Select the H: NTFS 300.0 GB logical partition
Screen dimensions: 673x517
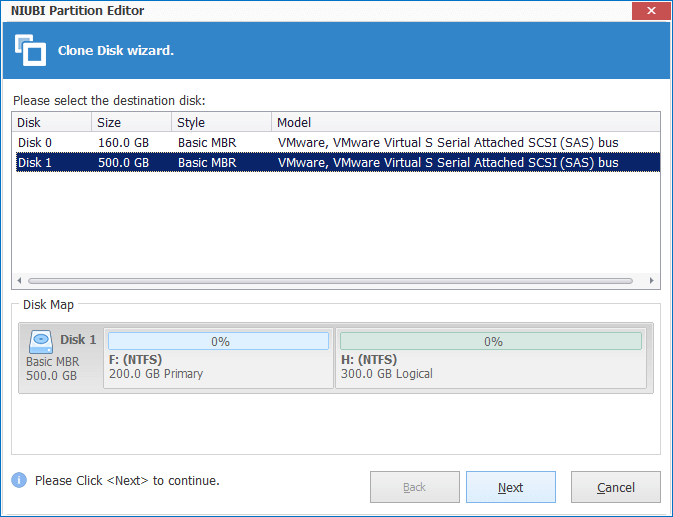[x=492, y=366]
